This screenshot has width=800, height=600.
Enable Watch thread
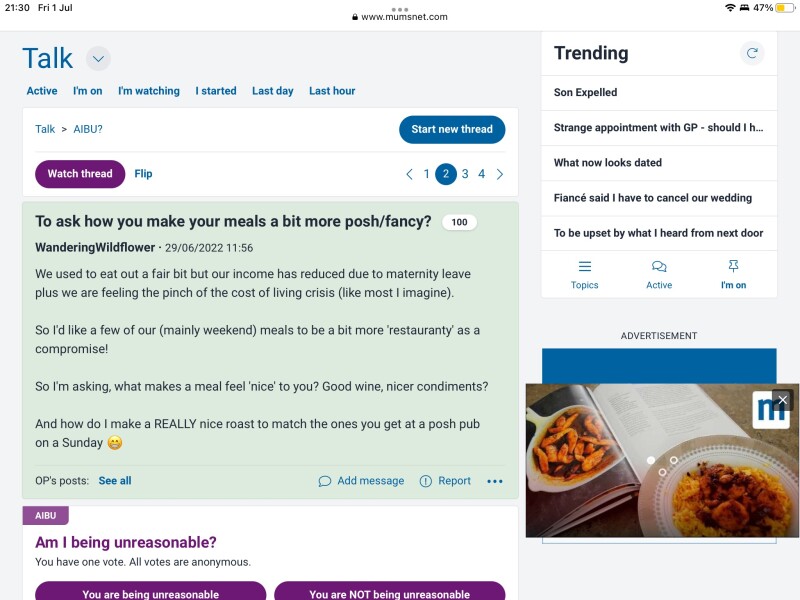click(79, 173)
